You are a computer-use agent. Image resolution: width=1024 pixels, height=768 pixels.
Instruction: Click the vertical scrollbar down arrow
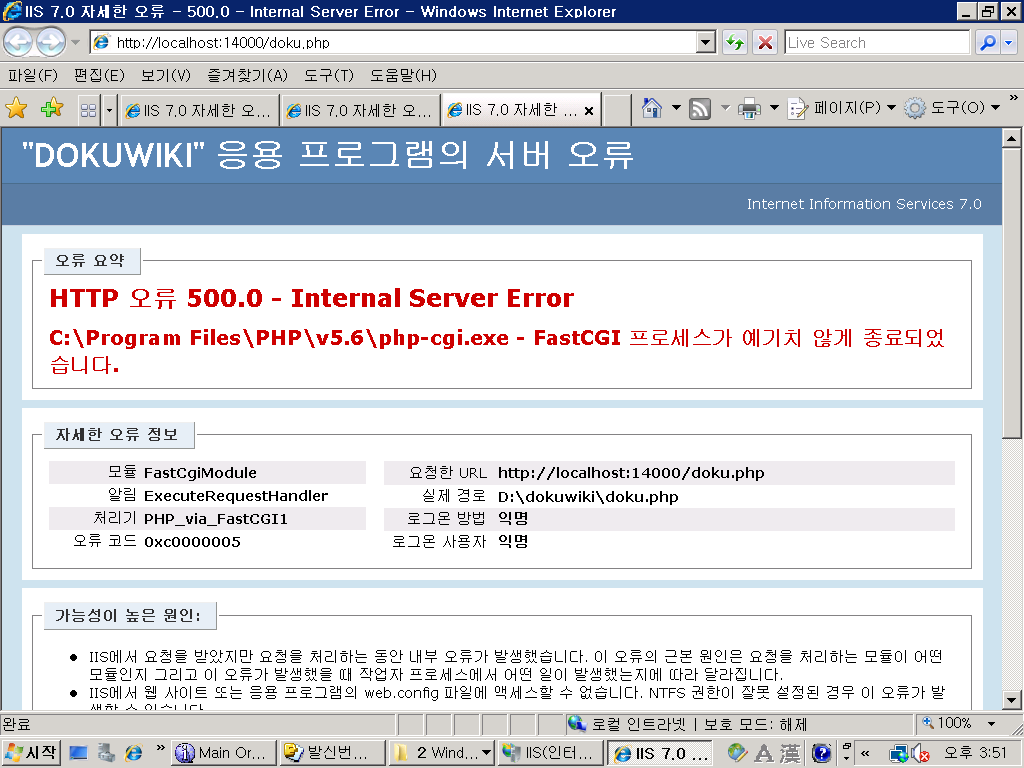click(1011, 699)
